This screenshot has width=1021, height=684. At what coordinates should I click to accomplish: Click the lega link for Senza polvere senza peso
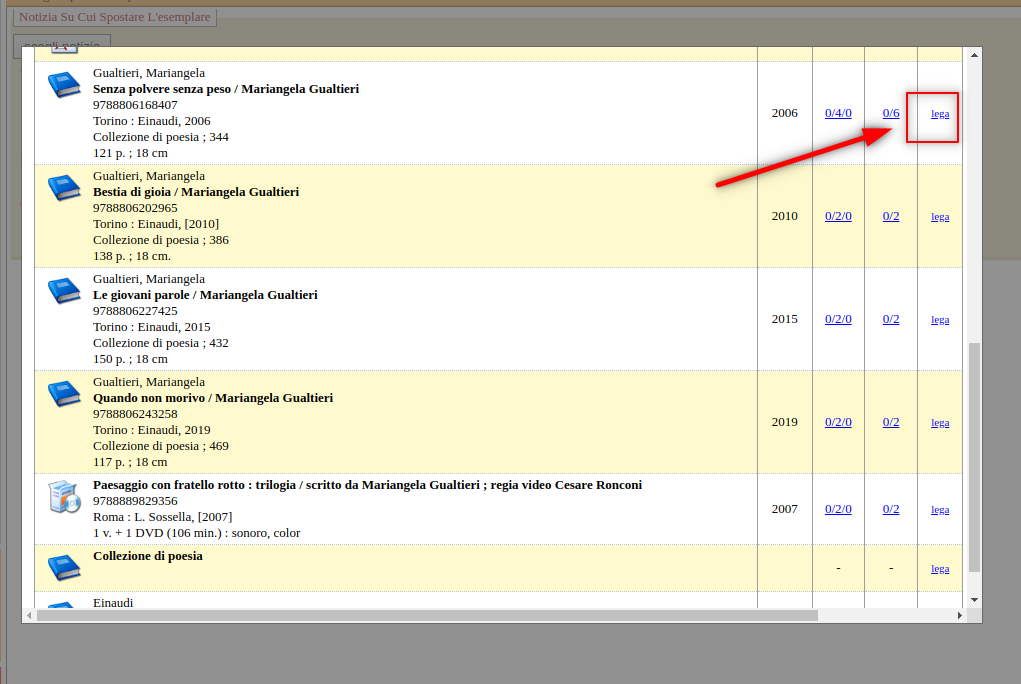pyautogui.click(x=940, y=114)
